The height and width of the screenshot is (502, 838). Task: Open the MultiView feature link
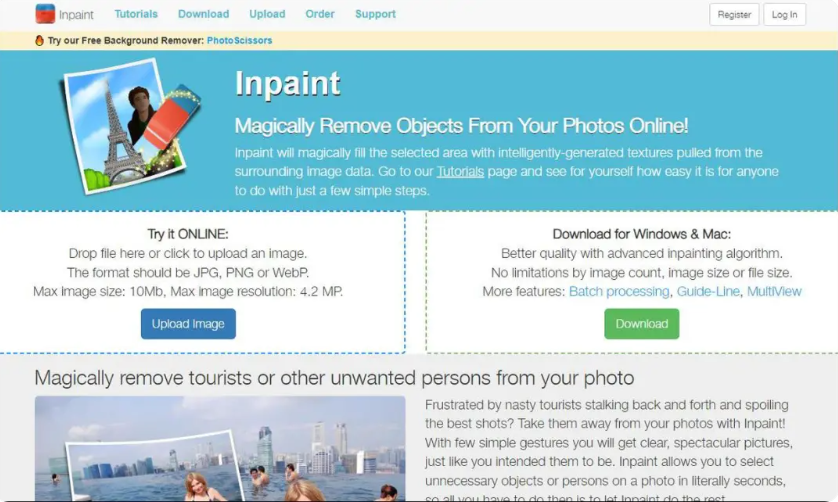pyautogui.click(x=774, y=291)
